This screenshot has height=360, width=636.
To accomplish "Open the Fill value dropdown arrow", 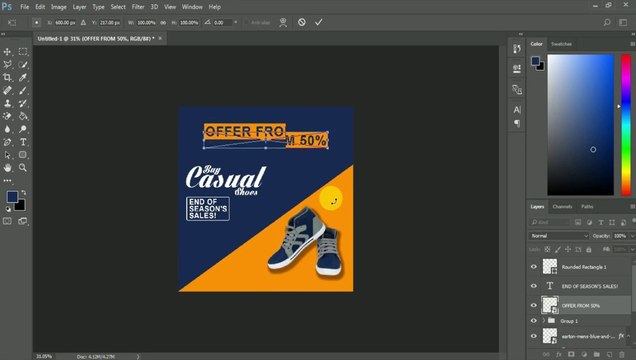I will pos(632,249).
